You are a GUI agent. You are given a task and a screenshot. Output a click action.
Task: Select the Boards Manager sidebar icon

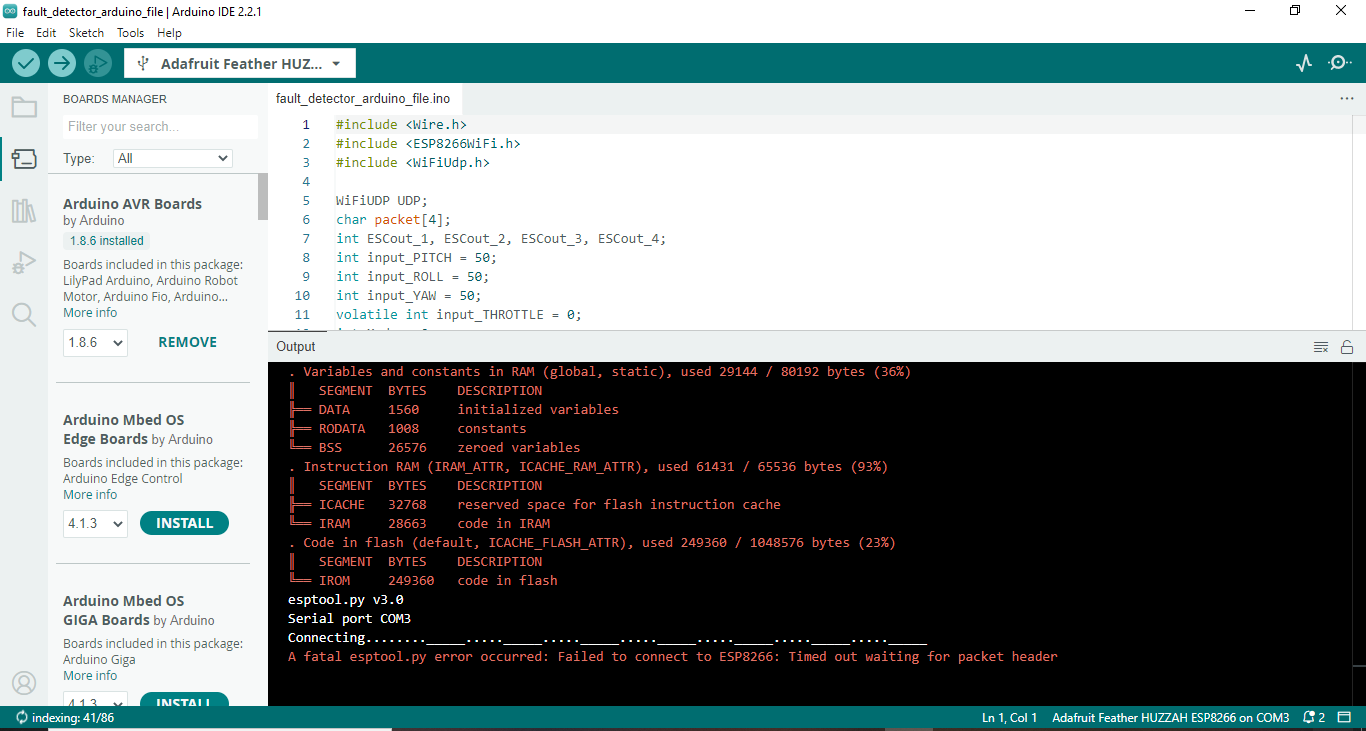(x=24, y=158)
